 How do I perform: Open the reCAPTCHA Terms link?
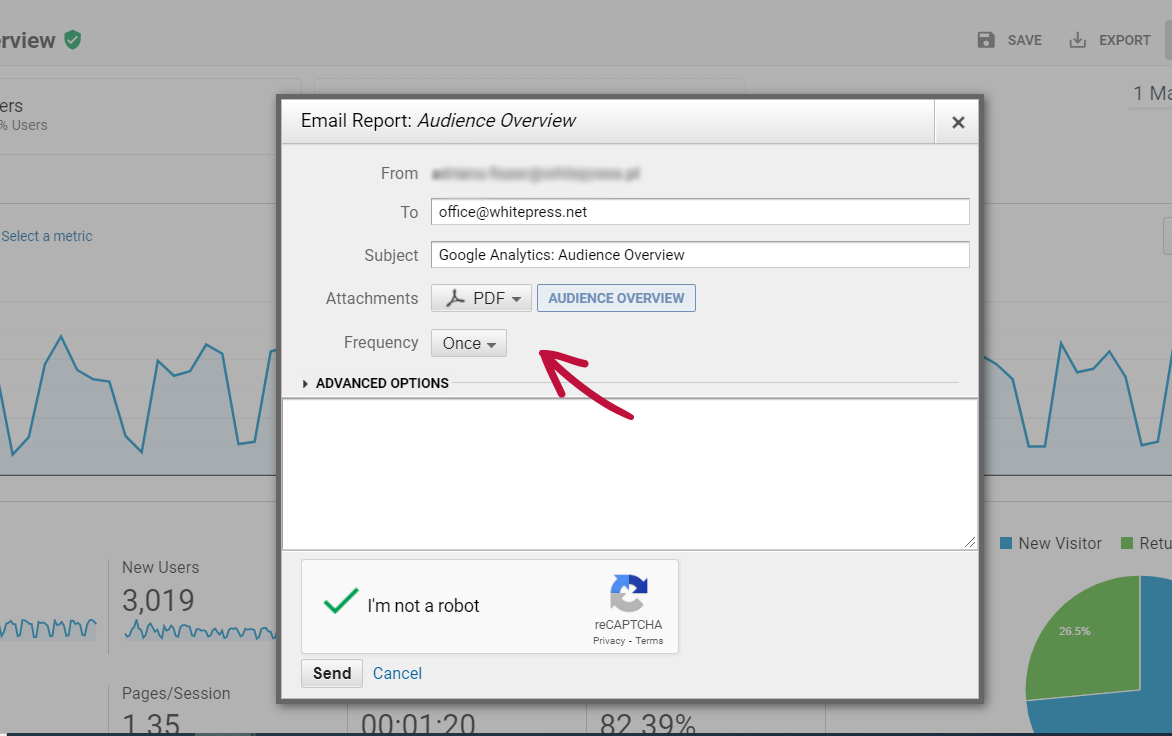click(x=649, y=641)
